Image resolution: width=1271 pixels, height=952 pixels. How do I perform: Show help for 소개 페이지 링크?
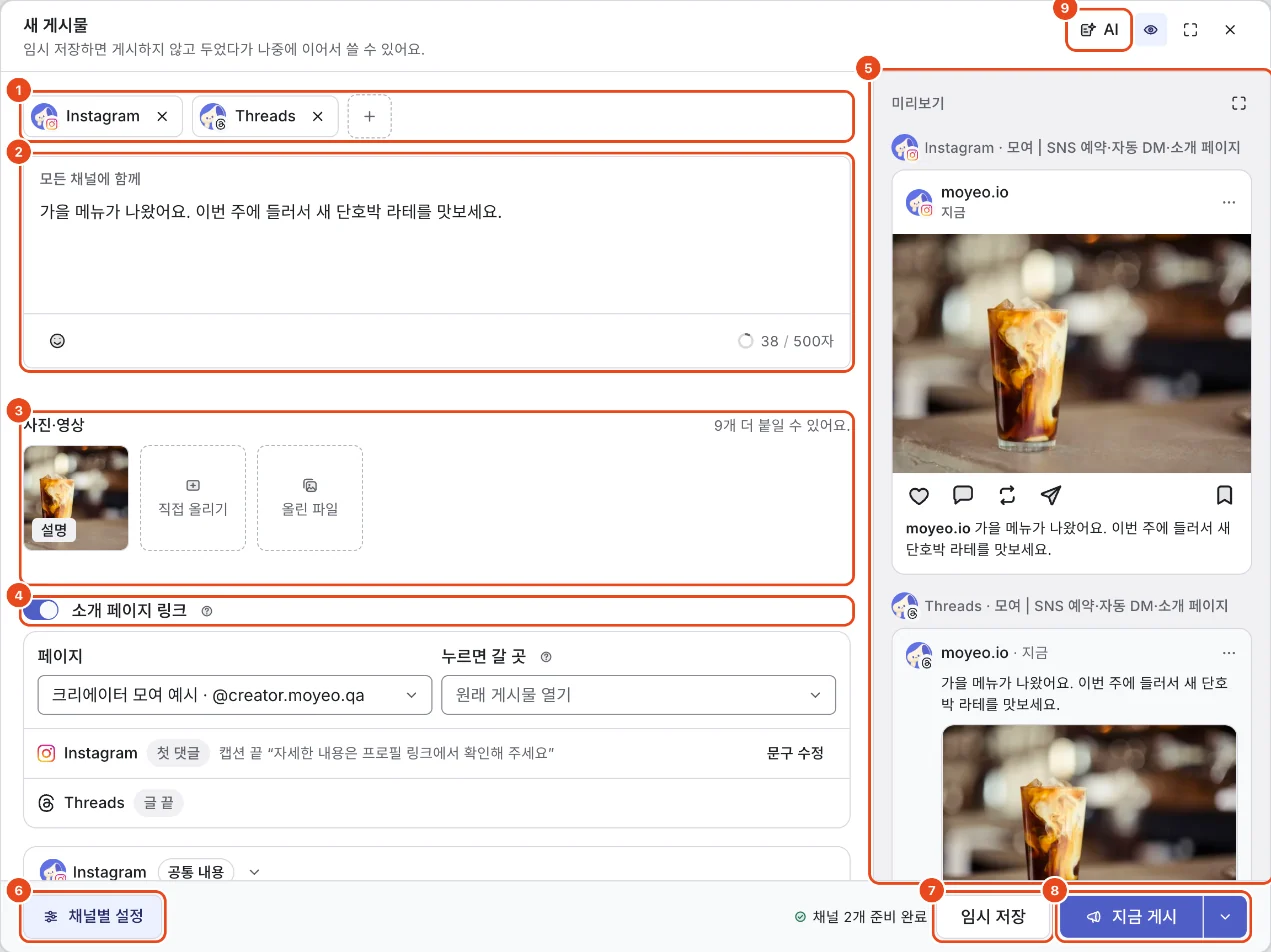click(207, 611)
